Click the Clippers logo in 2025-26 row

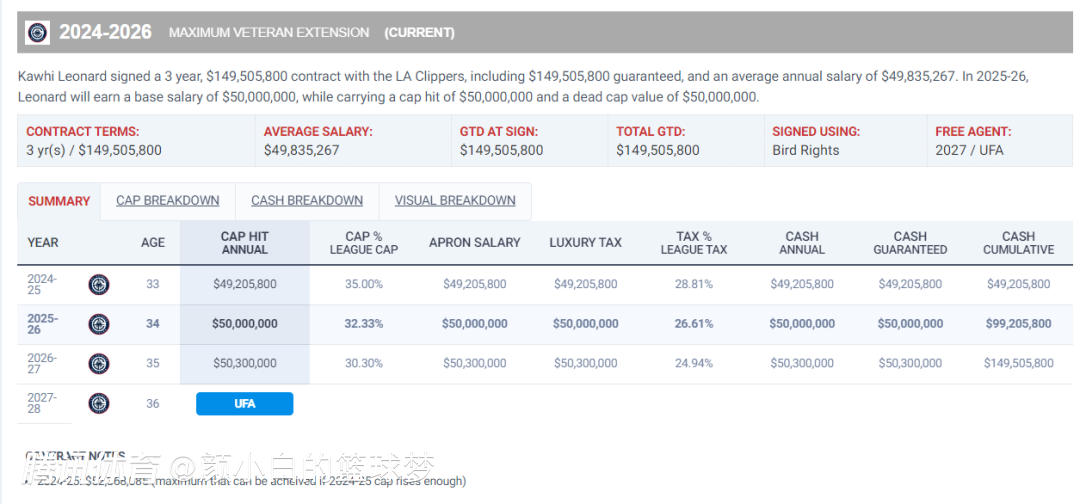99,324
